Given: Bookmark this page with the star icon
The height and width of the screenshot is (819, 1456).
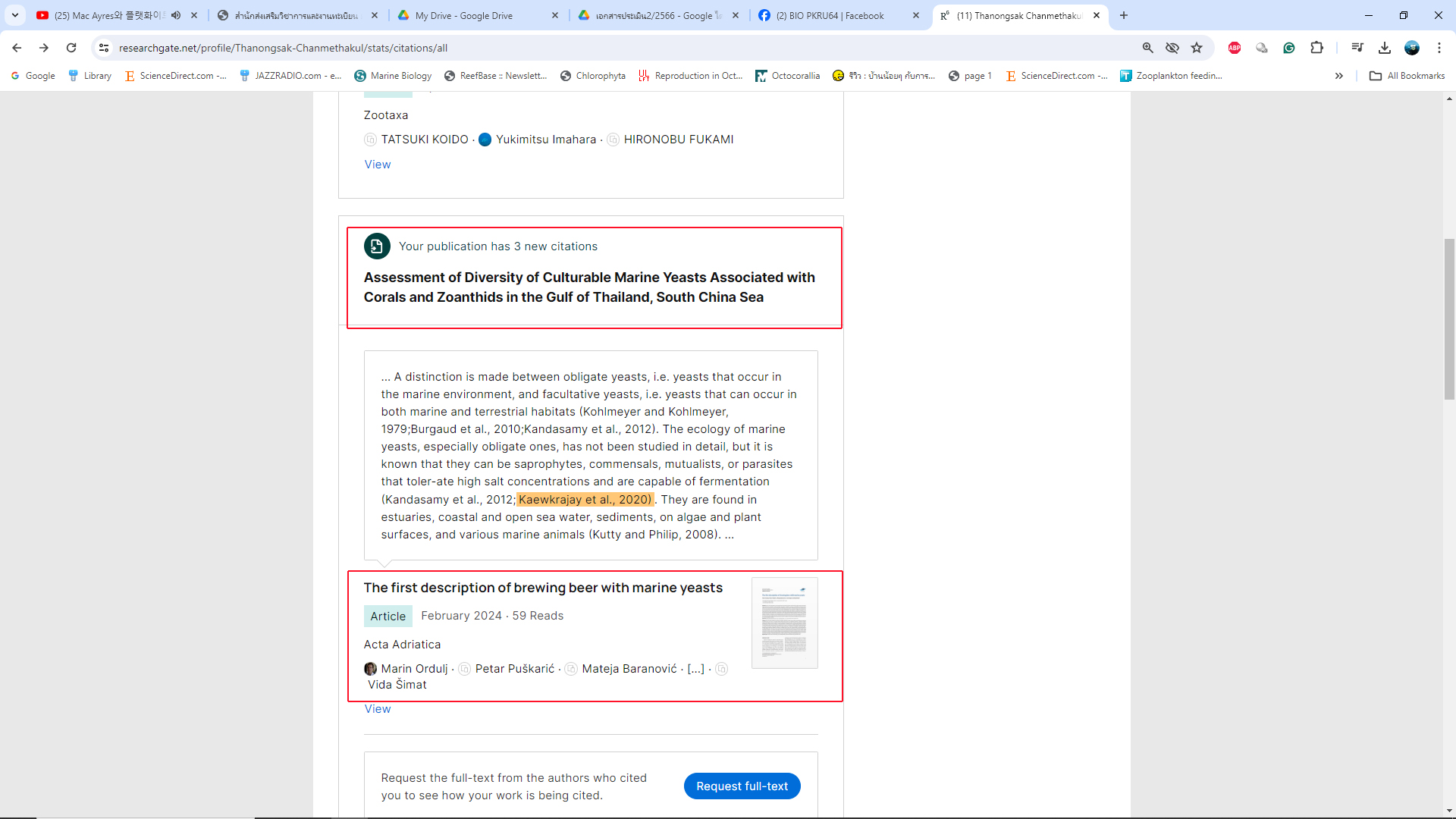Looking at the screenshot, I should pos(1197,48).
